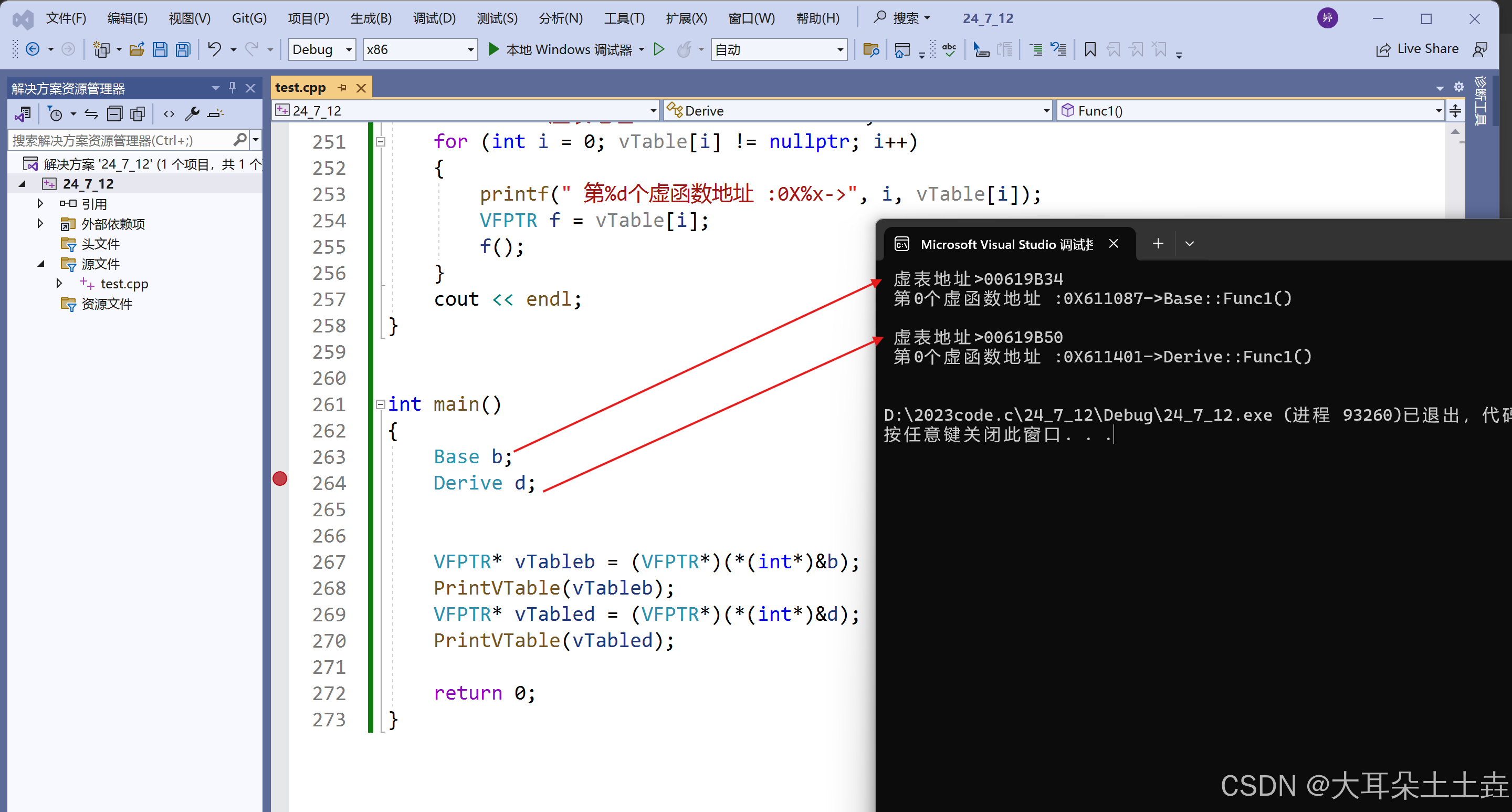Open the Debug configuration dropdown
Viewport: 1512px width, 812px height.
coord(349,50)
